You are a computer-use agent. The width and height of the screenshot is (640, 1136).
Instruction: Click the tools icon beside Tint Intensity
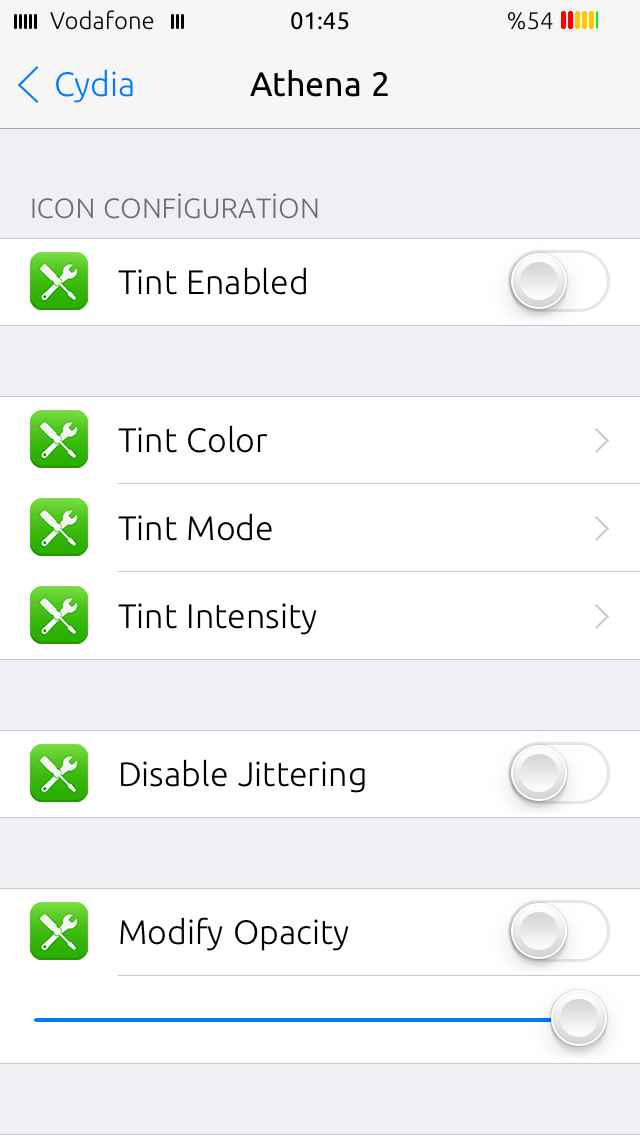tap(59, 615)
